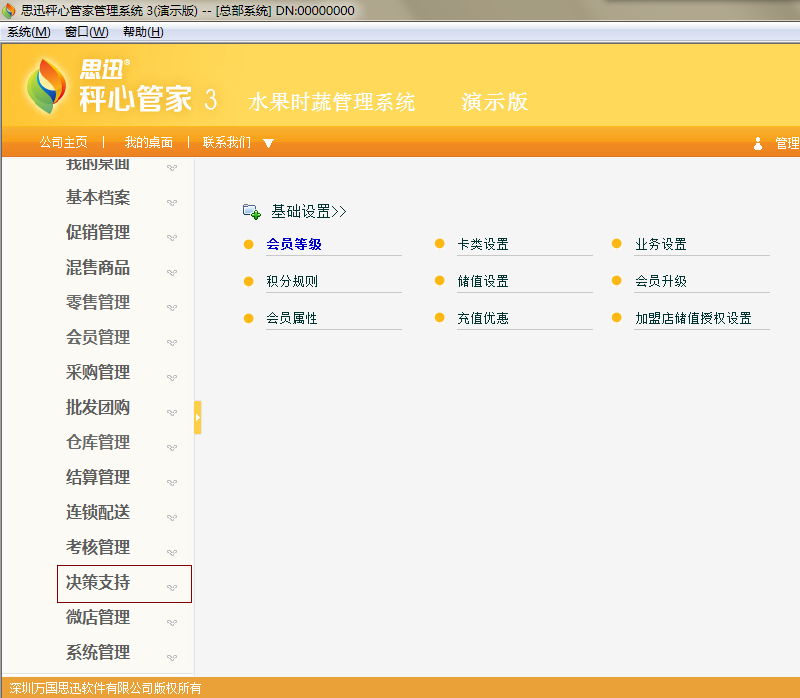Click the yellow bullet beside 业务设置
The image size is (800, 698).
(x=617, y=244)
